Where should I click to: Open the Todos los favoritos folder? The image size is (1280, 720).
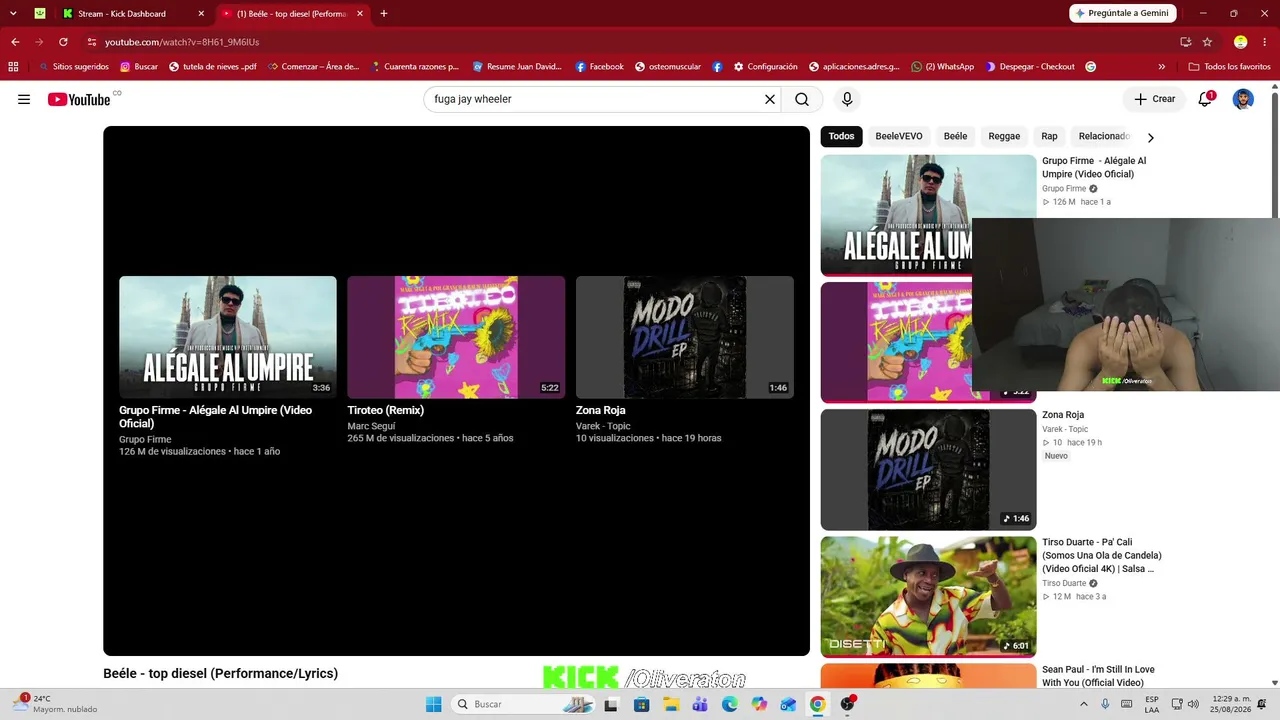click(x=1229, y=67)
